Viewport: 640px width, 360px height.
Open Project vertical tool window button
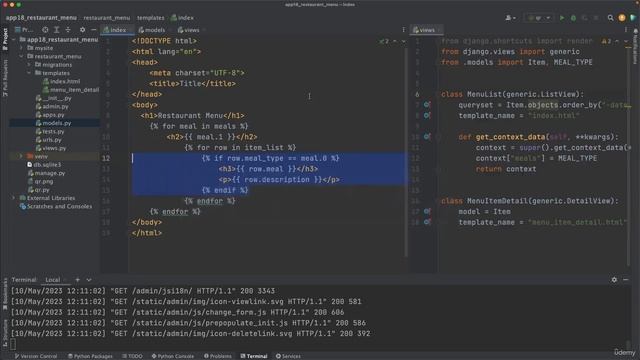click(5, 39)
